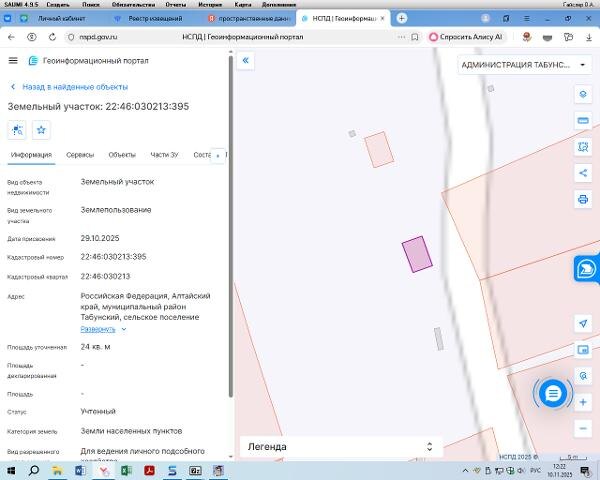Switch to пространственные данные browser tab

(x=249, y=18)
